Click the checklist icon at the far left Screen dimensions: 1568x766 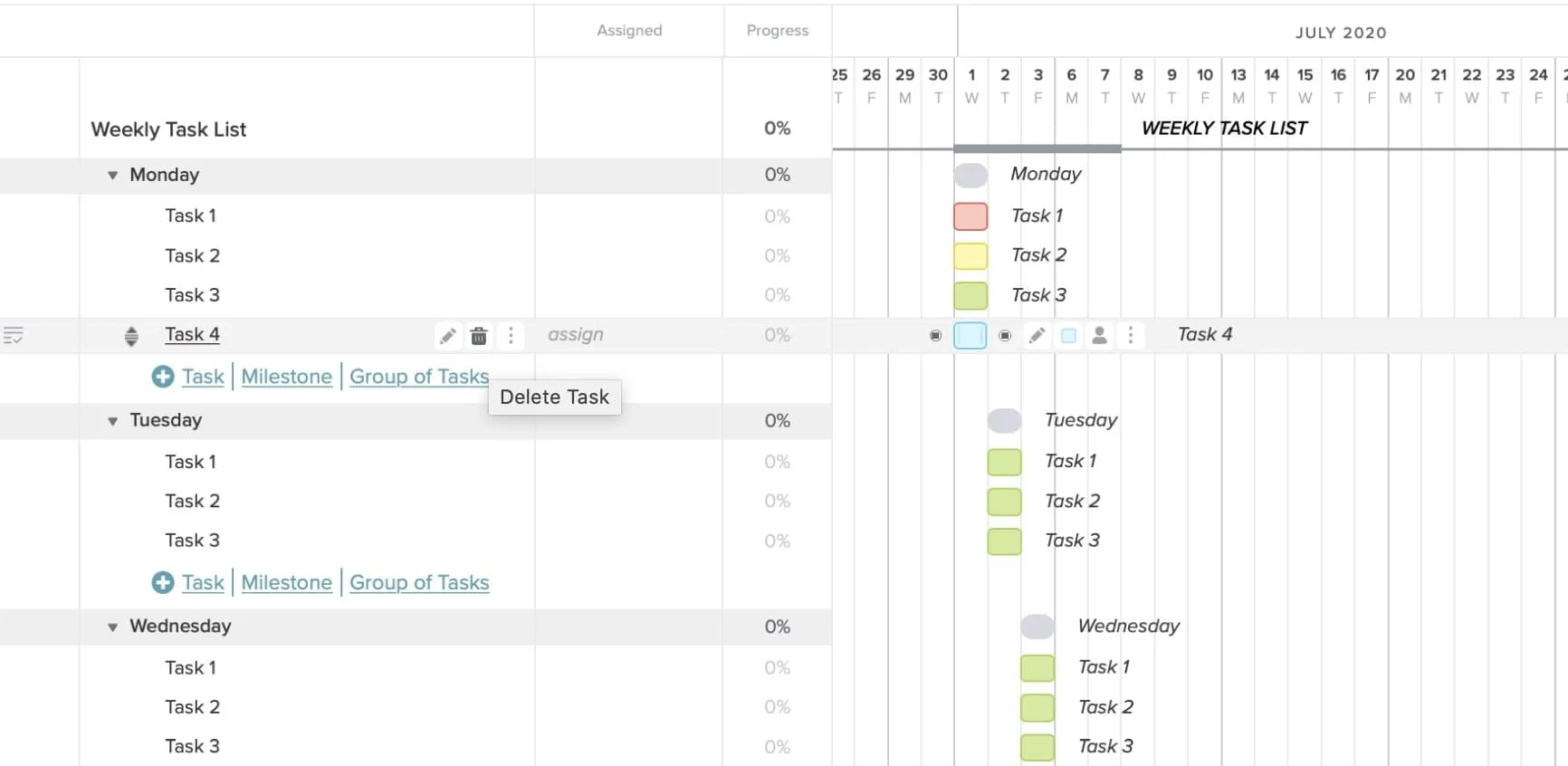point(15,335)
